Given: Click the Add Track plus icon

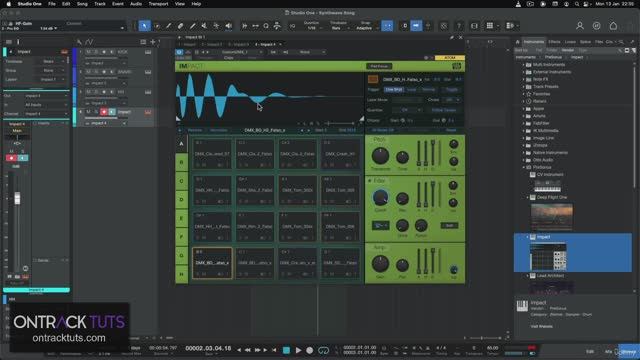Looking at the screenshot, I should (x=153, y=42).
